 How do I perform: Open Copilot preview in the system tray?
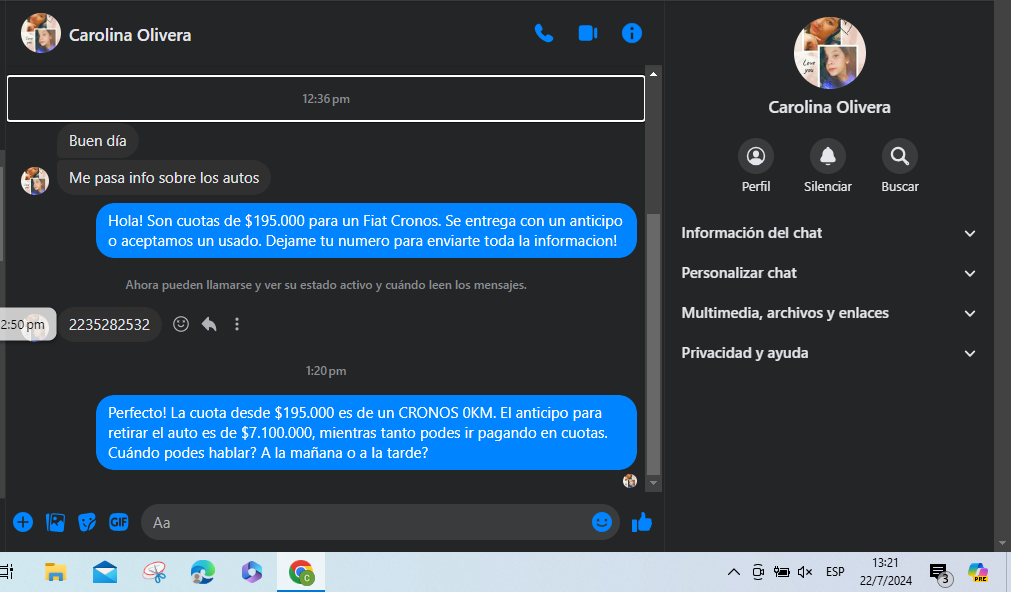[977, 572]
